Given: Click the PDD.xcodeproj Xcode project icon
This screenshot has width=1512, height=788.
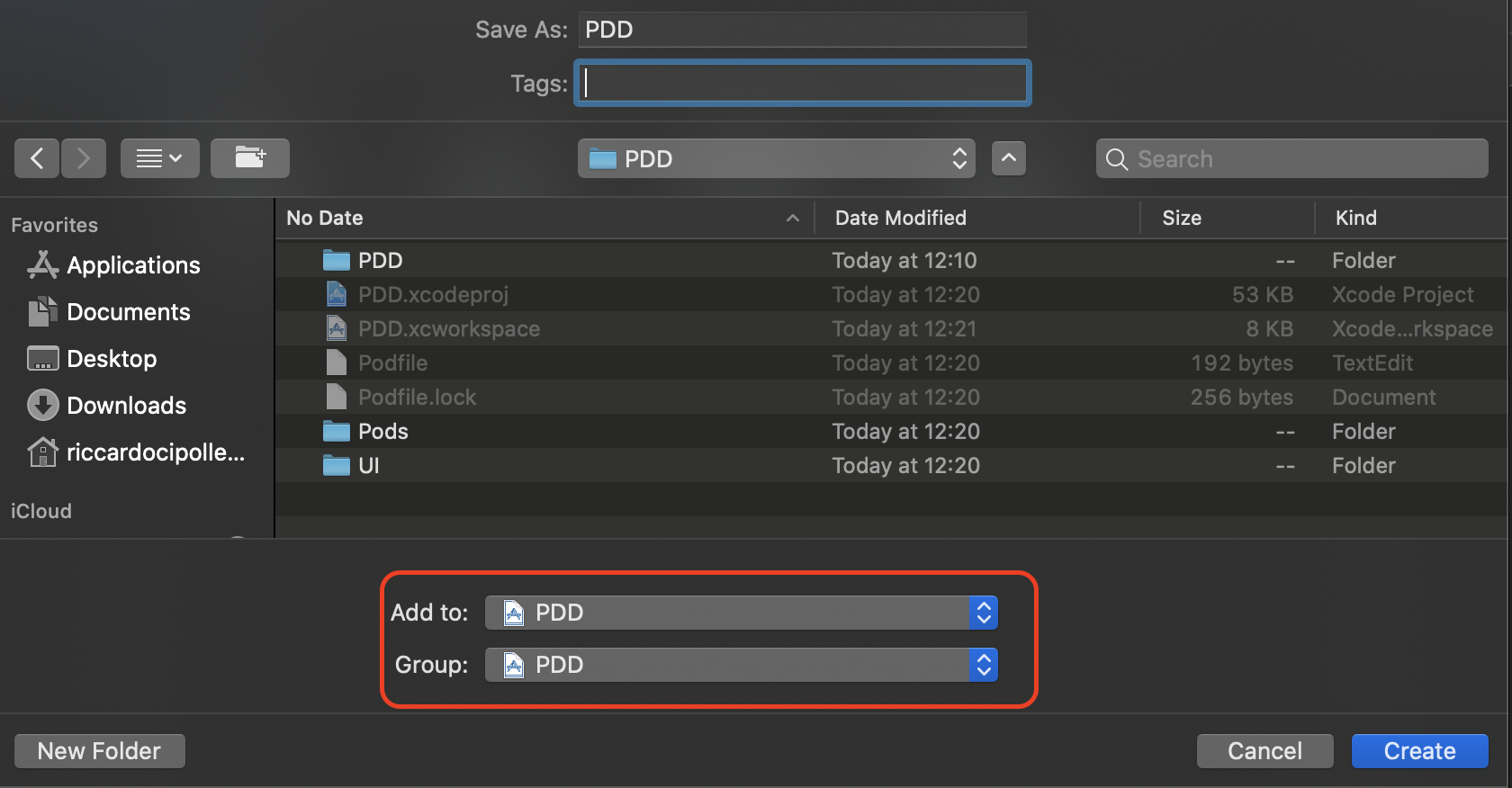Looking at the screenshot, I should [x=337, y=294].
